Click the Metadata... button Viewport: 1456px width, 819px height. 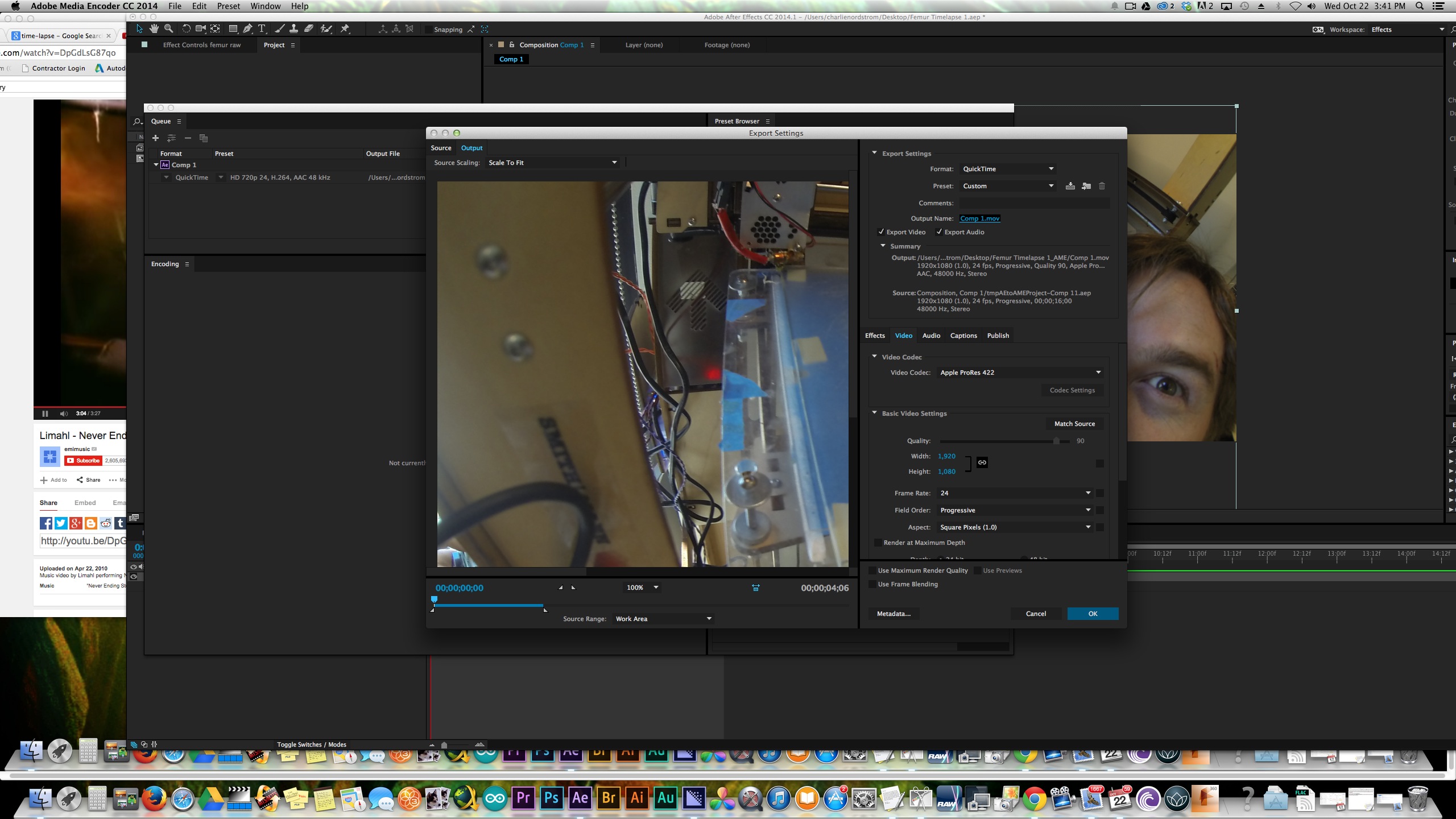point(894,614)
